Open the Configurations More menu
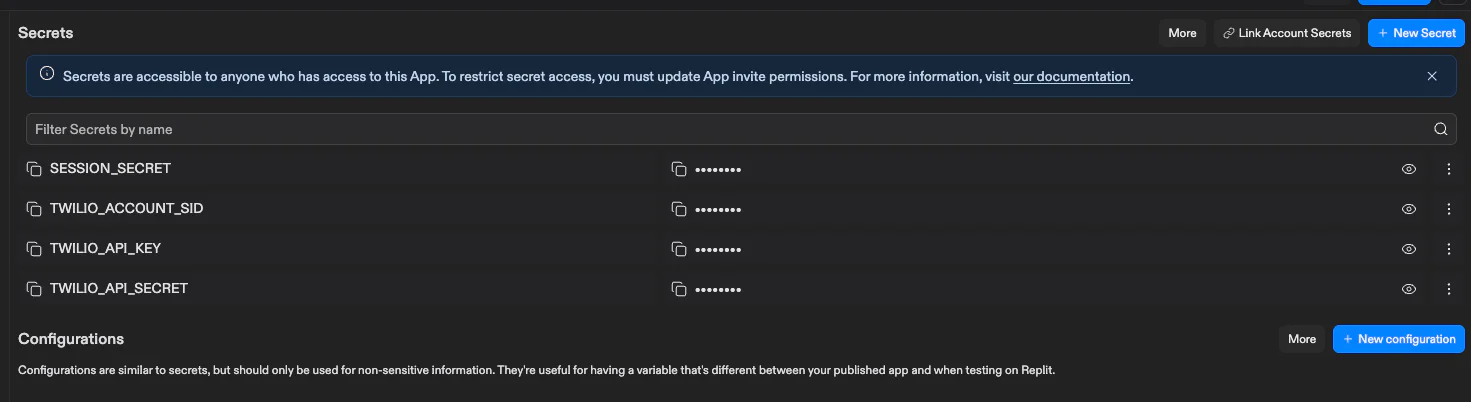This screenshot has width=1471, height=402. point(1302,339)
